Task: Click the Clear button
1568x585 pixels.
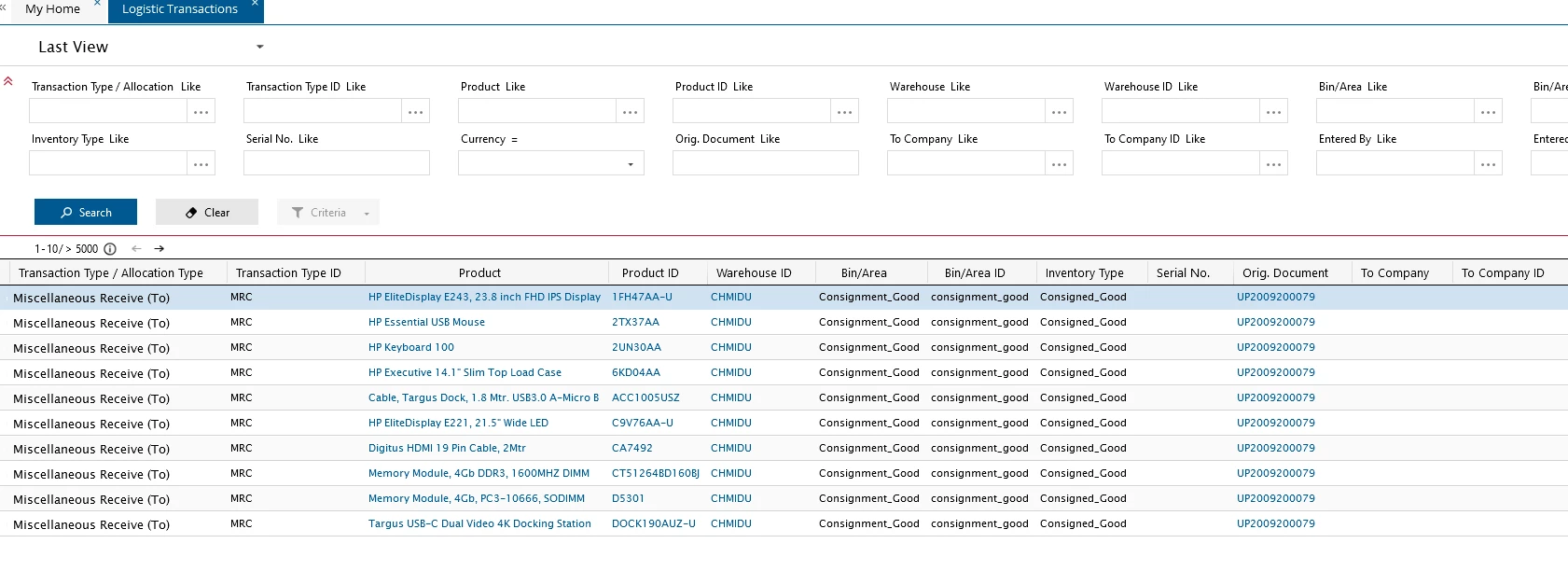Action: [x=207, y=212]
